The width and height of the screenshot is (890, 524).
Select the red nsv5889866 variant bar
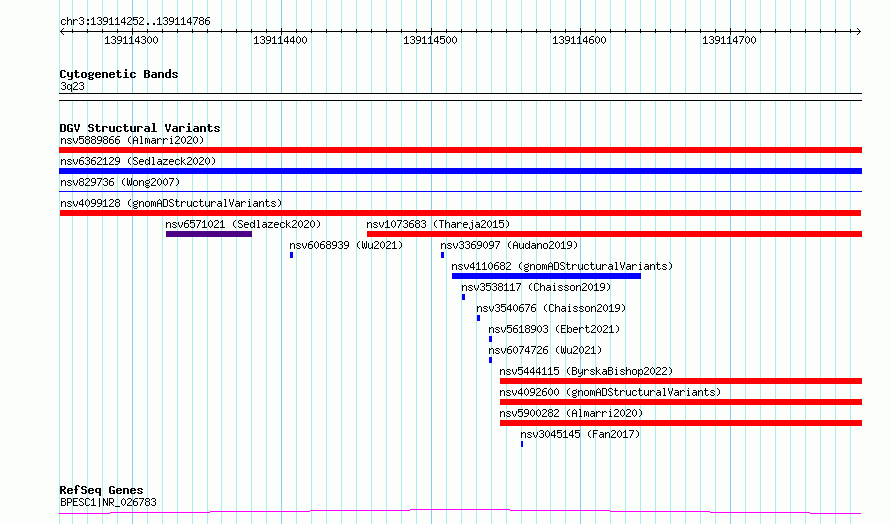pyautogui.click(x=460, y=150)
